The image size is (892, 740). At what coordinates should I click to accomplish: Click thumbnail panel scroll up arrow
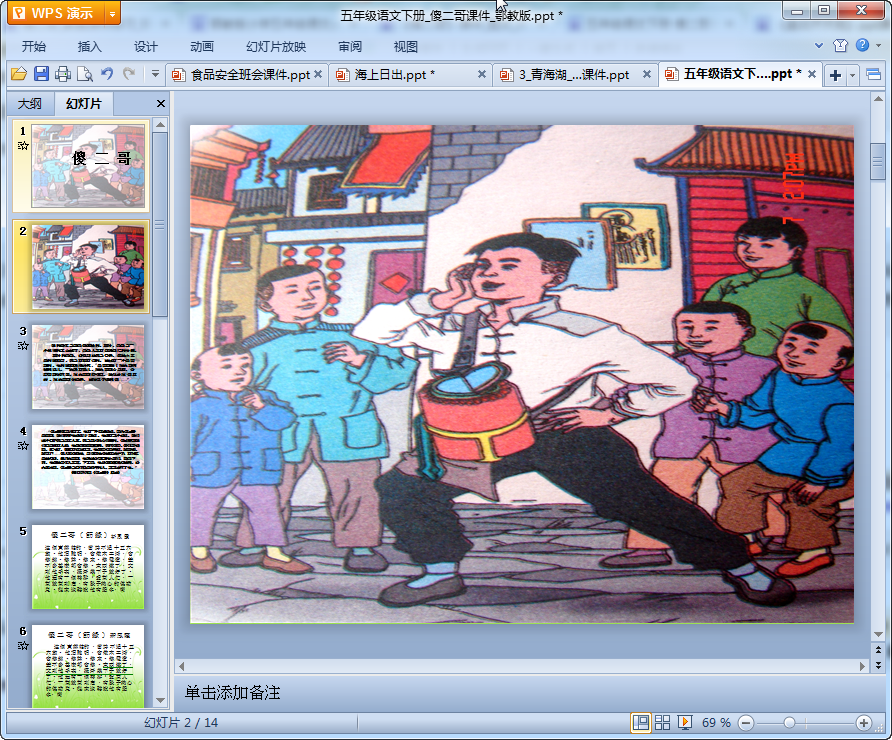pyautogui.click(x=160, y=125)
